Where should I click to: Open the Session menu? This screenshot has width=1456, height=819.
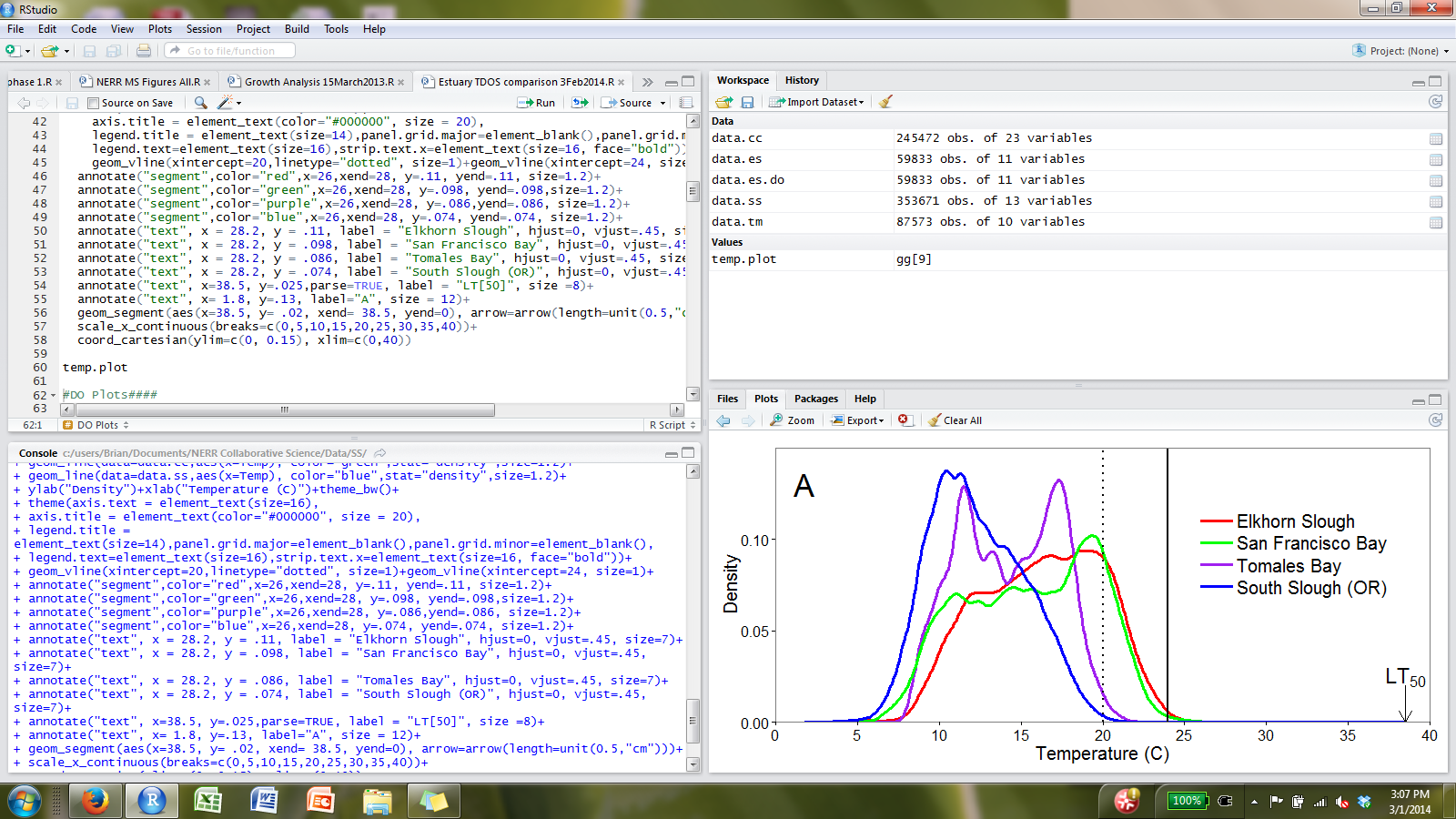coord(204,29)
